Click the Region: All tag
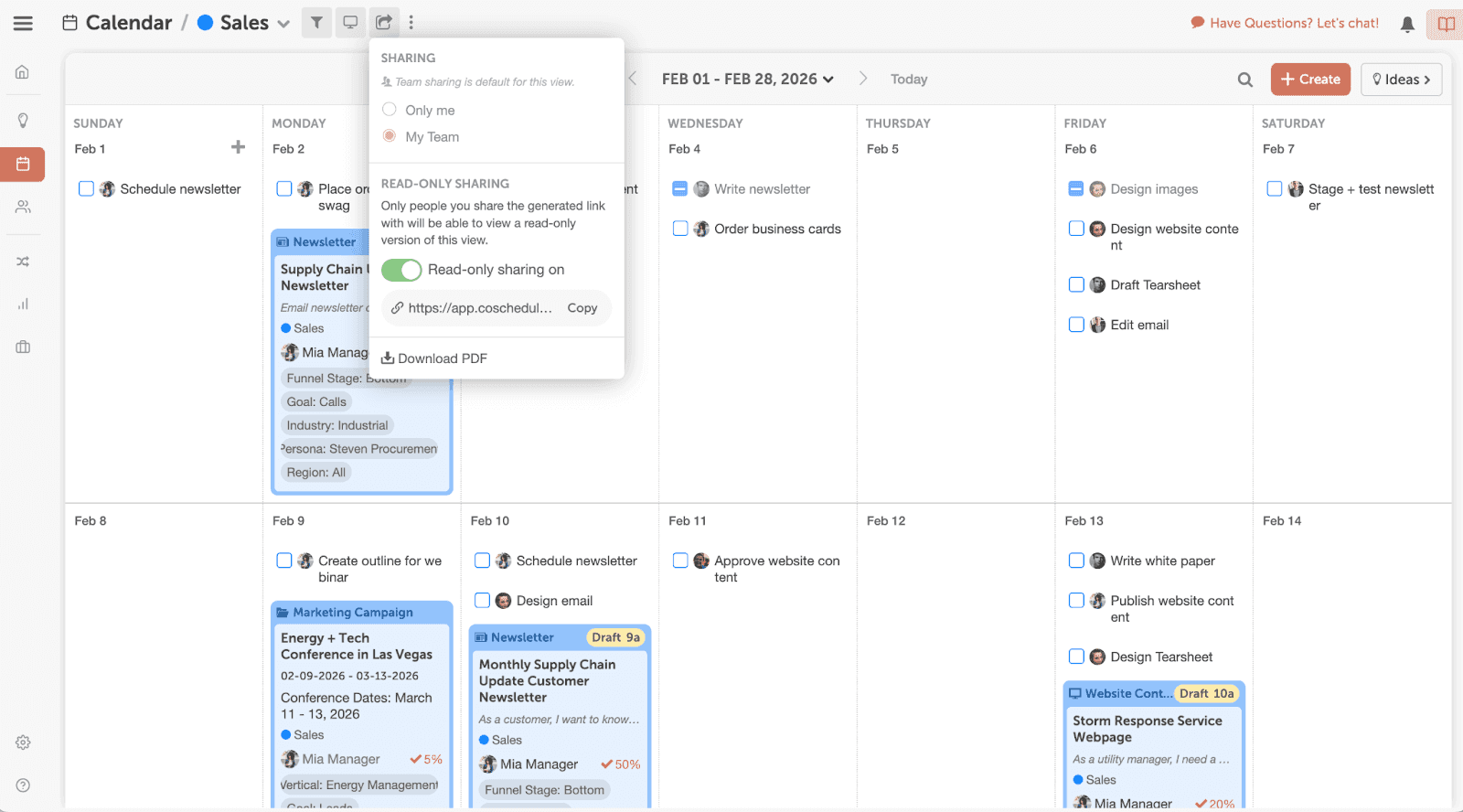 pyautogui.click(x=316, y=473)
